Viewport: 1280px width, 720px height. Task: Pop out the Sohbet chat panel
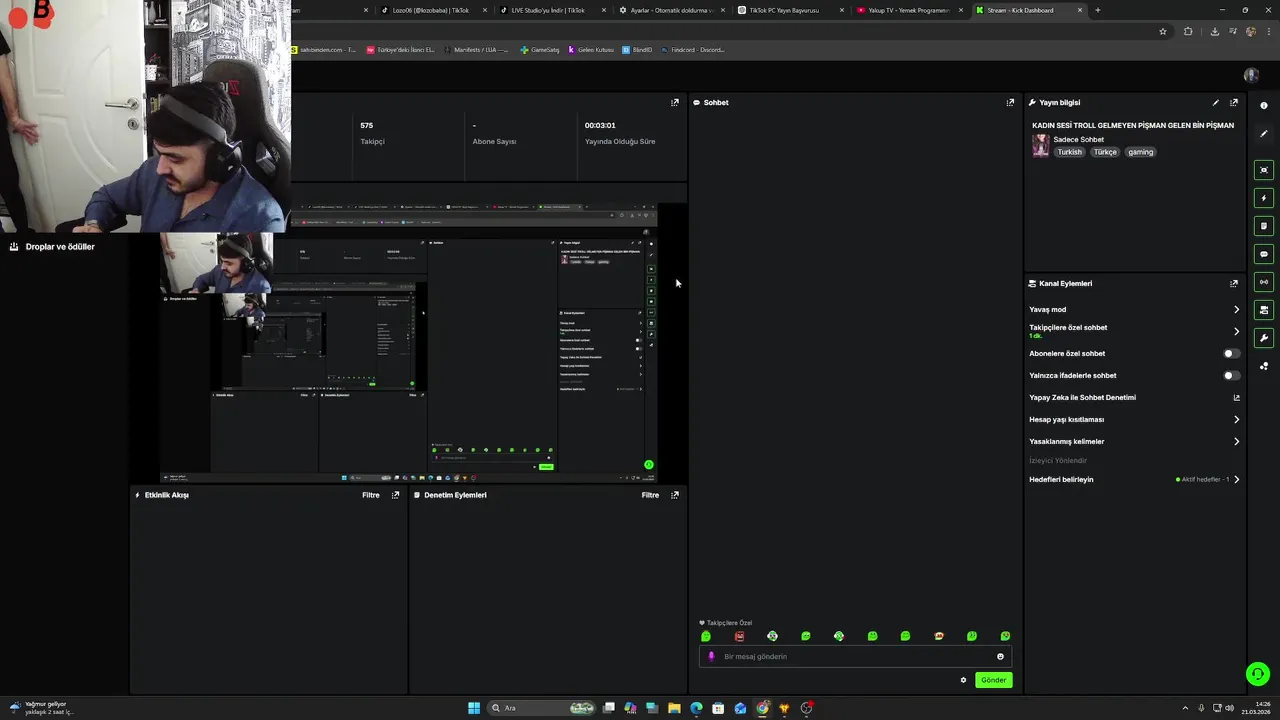pos(1010,102)
